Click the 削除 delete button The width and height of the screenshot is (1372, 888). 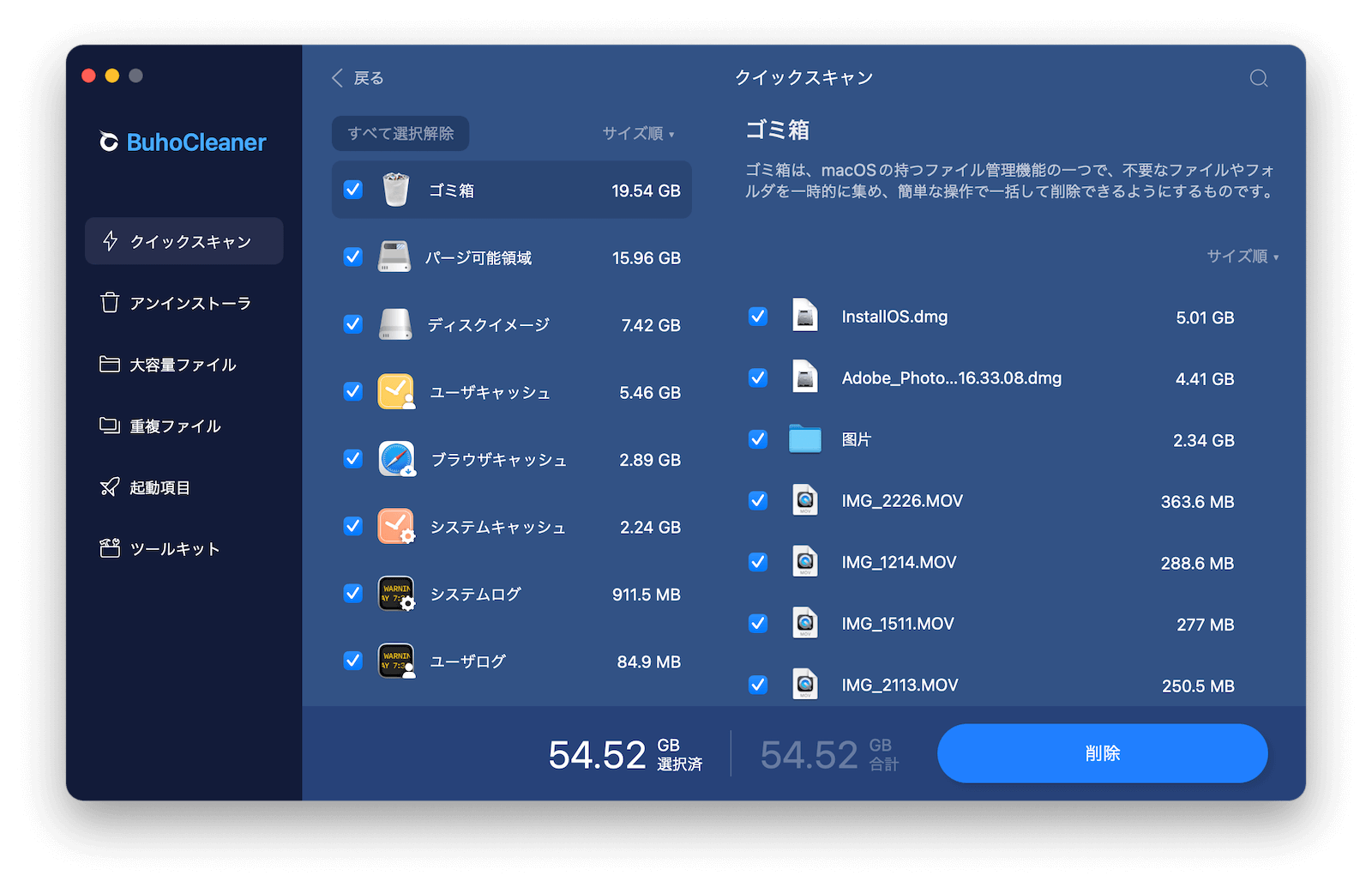[x=1102, y=753]
